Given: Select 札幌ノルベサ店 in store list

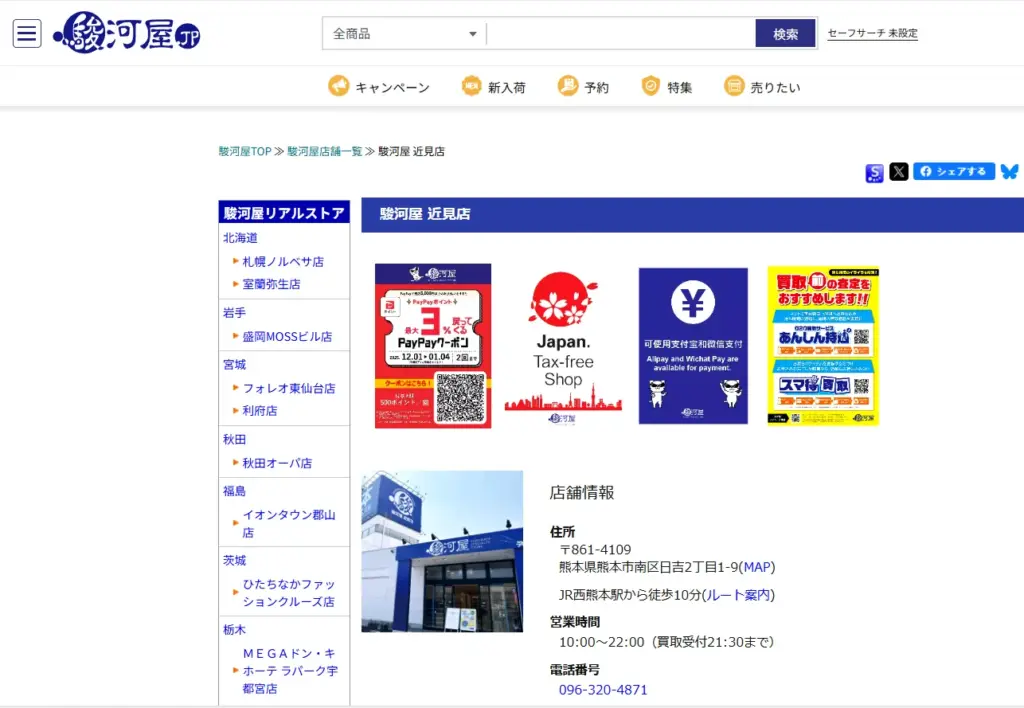Looking at the screenshot, I should (283, 262).
